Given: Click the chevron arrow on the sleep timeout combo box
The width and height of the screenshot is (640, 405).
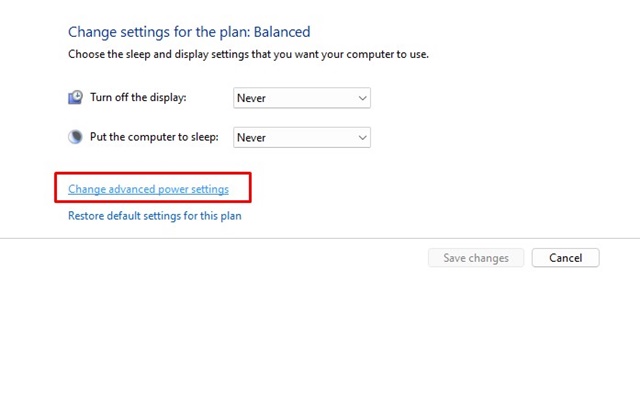Looking at the screenshot, I should (362, 138).
